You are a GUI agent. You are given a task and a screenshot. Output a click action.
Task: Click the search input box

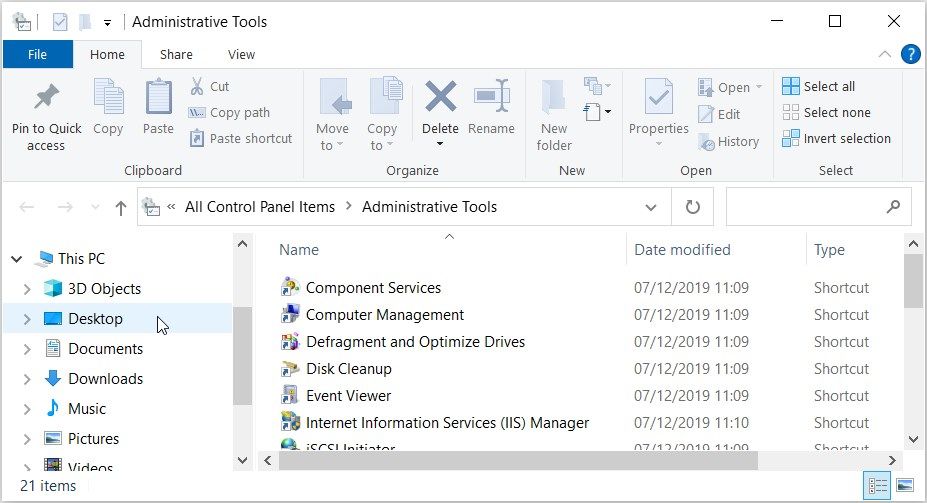(805, 207)
